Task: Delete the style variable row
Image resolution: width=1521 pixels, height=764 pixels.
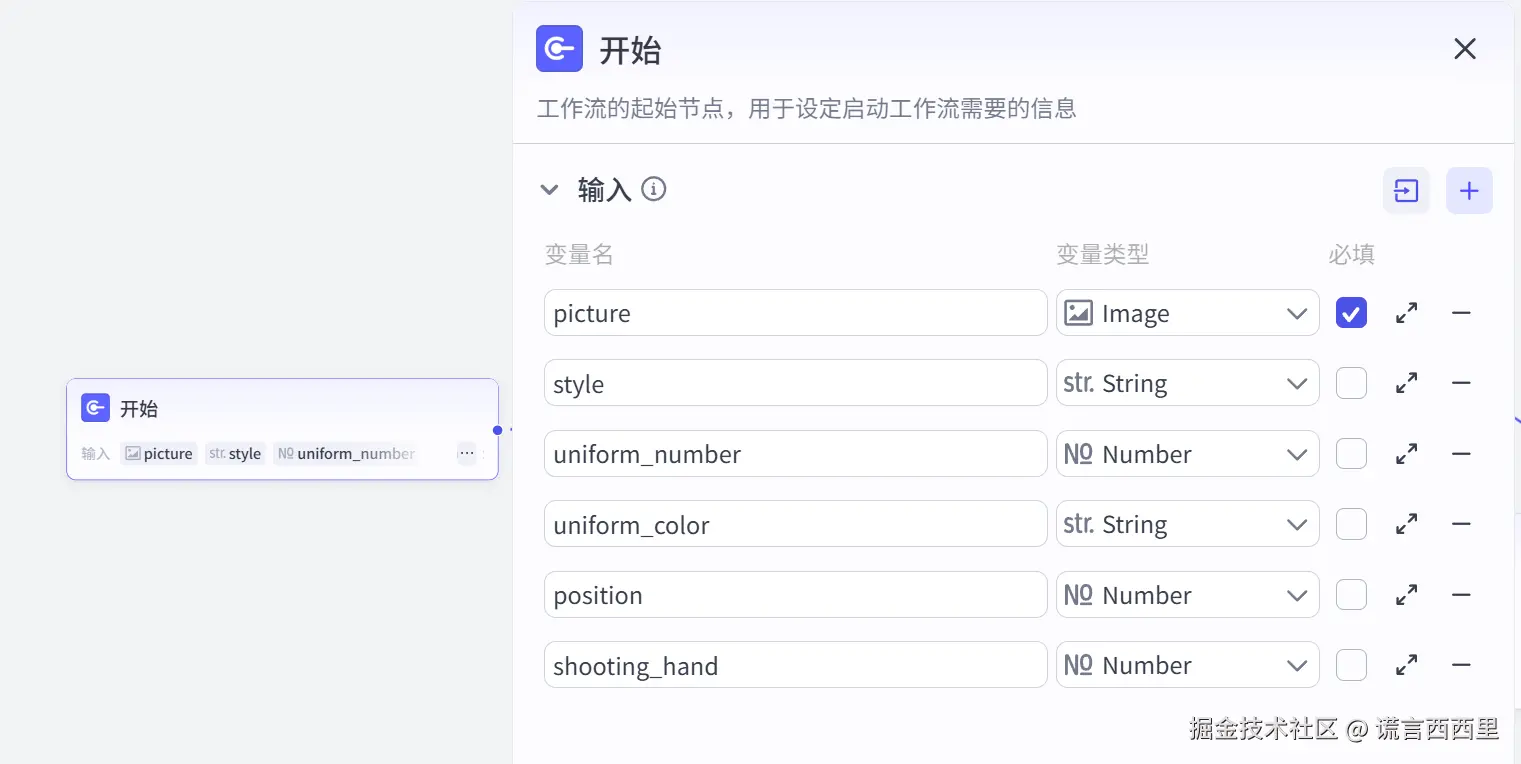Action: tap(1461, 383)
